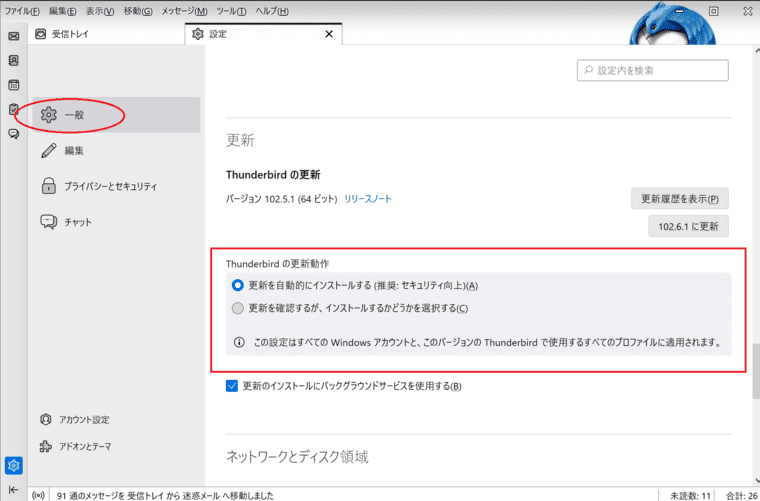
Task: Select 更新を自動的にインストールする radio option
Action: pyautogui.click(x=238, y=285)
